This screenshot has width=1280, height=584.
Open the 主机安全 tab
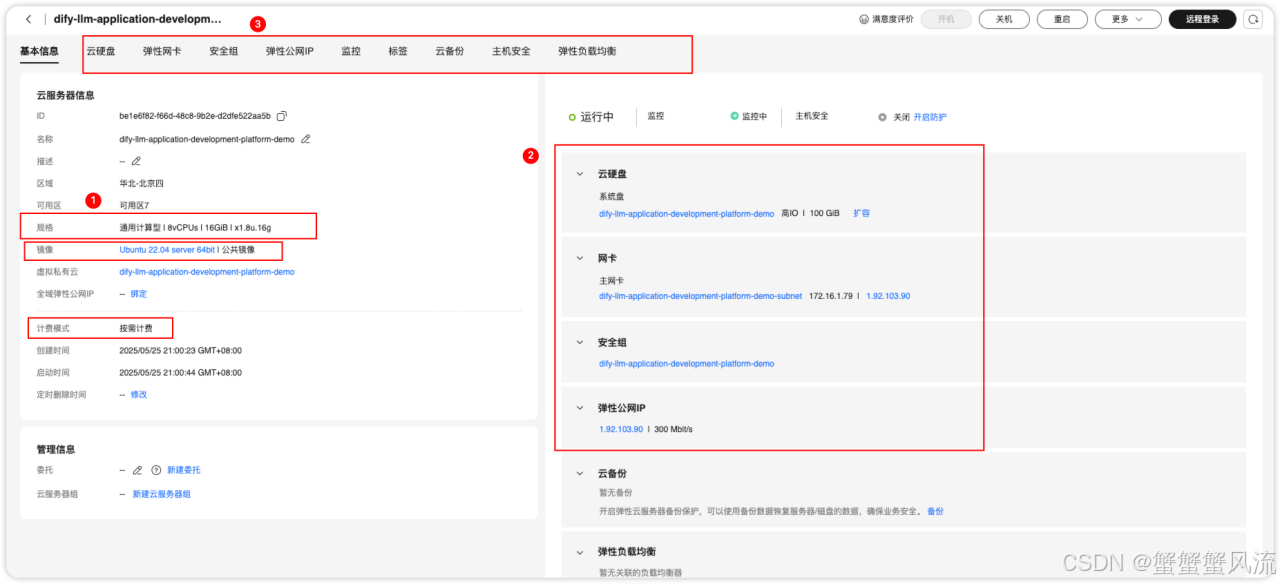[511, 51]
